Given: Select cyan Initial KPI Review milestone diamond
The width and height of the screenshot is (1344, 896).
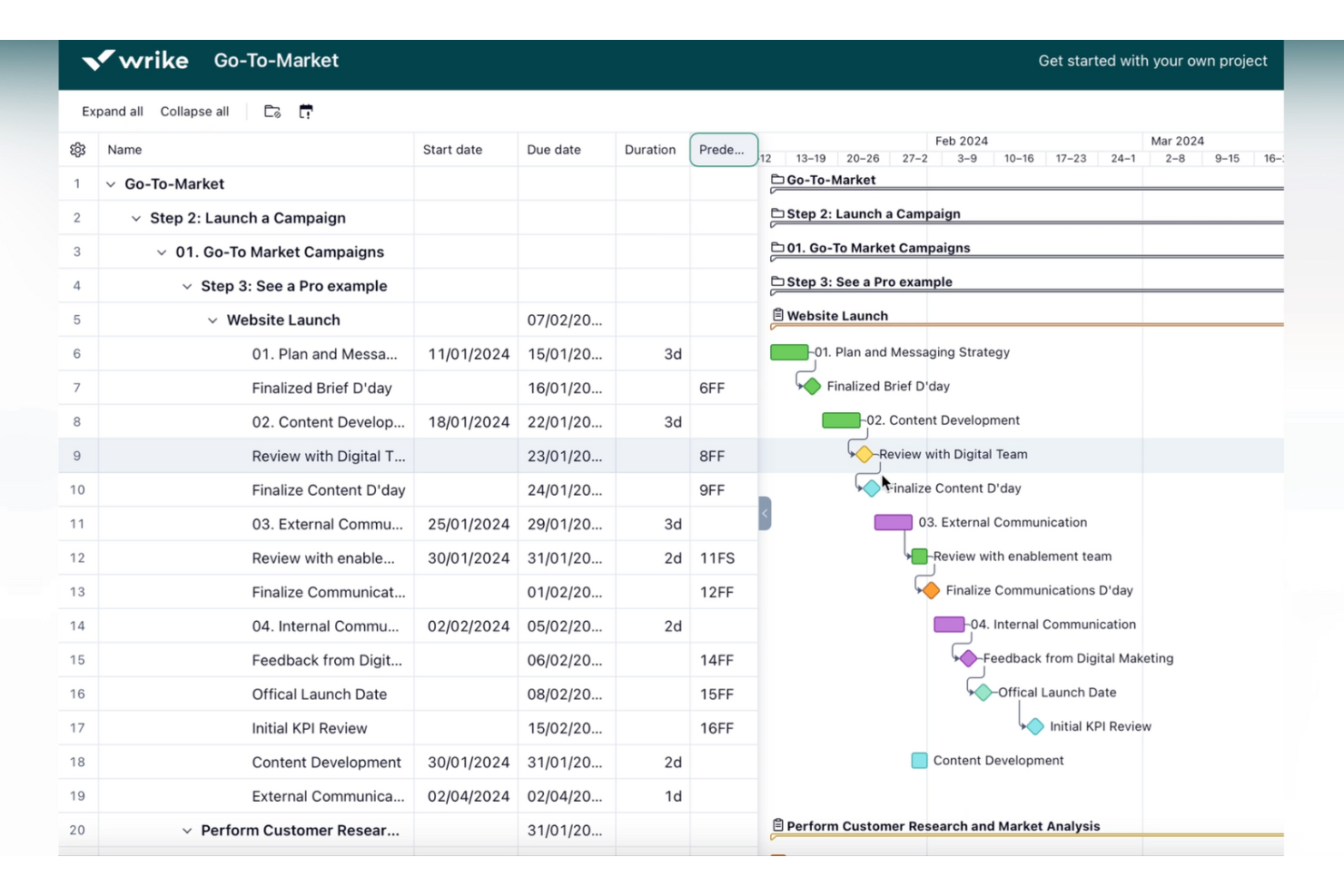Looking at the screenshot, I should [x=1035, y=726].
